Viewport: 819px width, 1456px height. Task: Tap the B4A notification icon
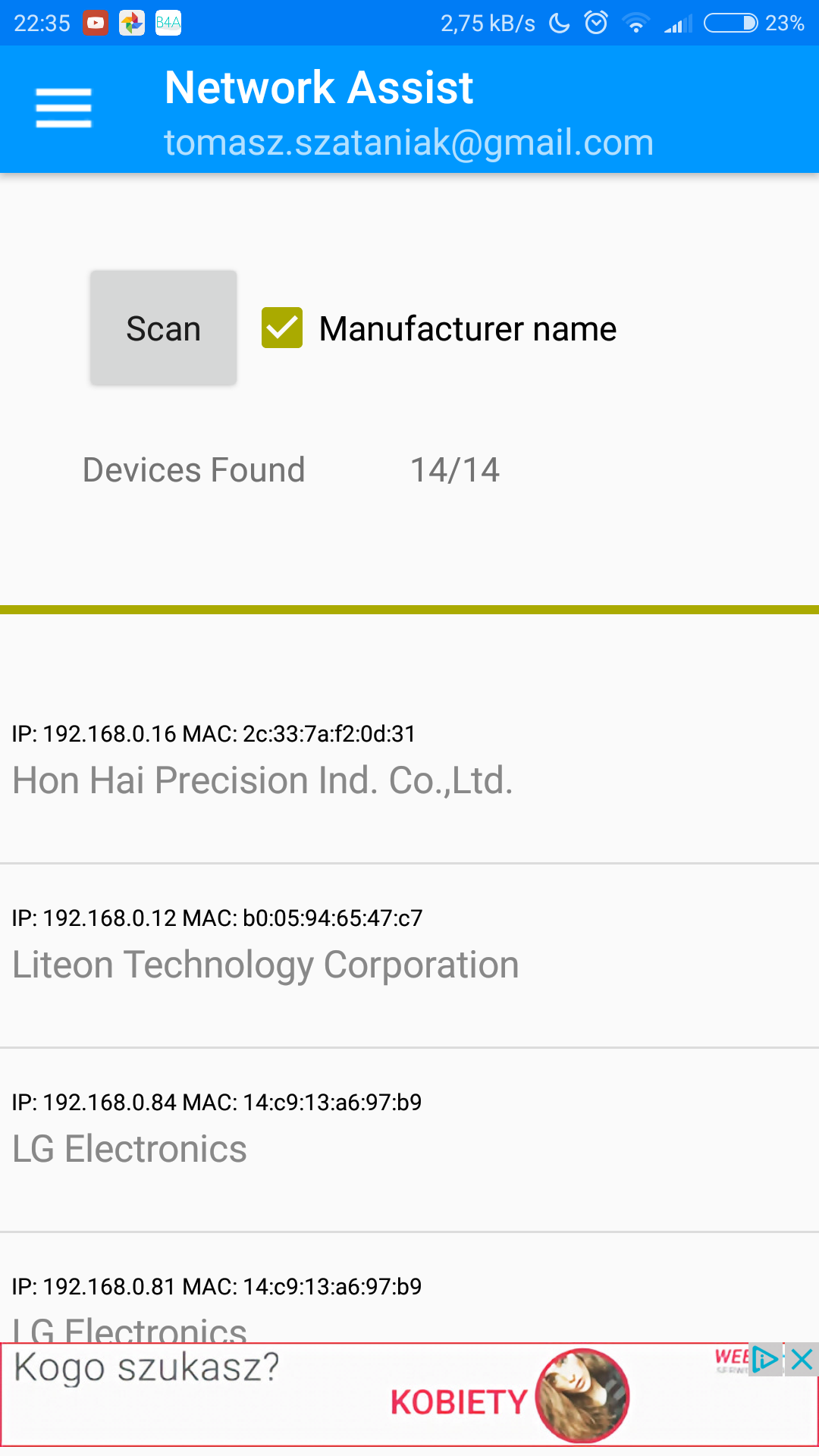(168, 24)
